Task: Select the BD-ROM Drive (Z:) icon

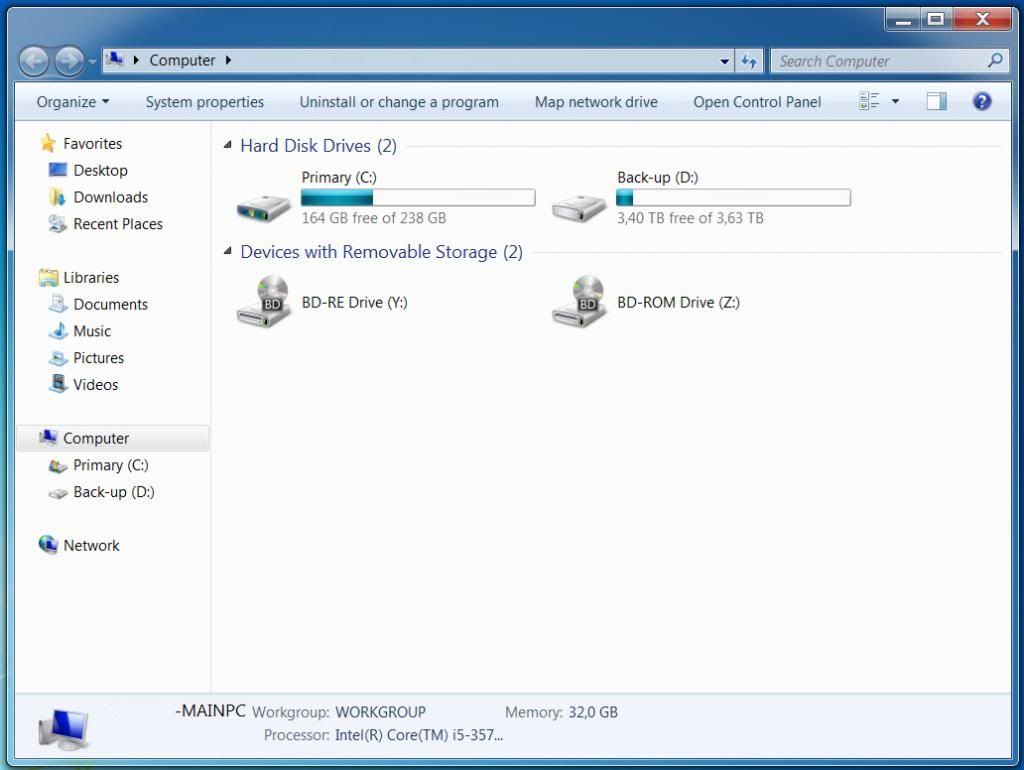Action: (579, 301)
